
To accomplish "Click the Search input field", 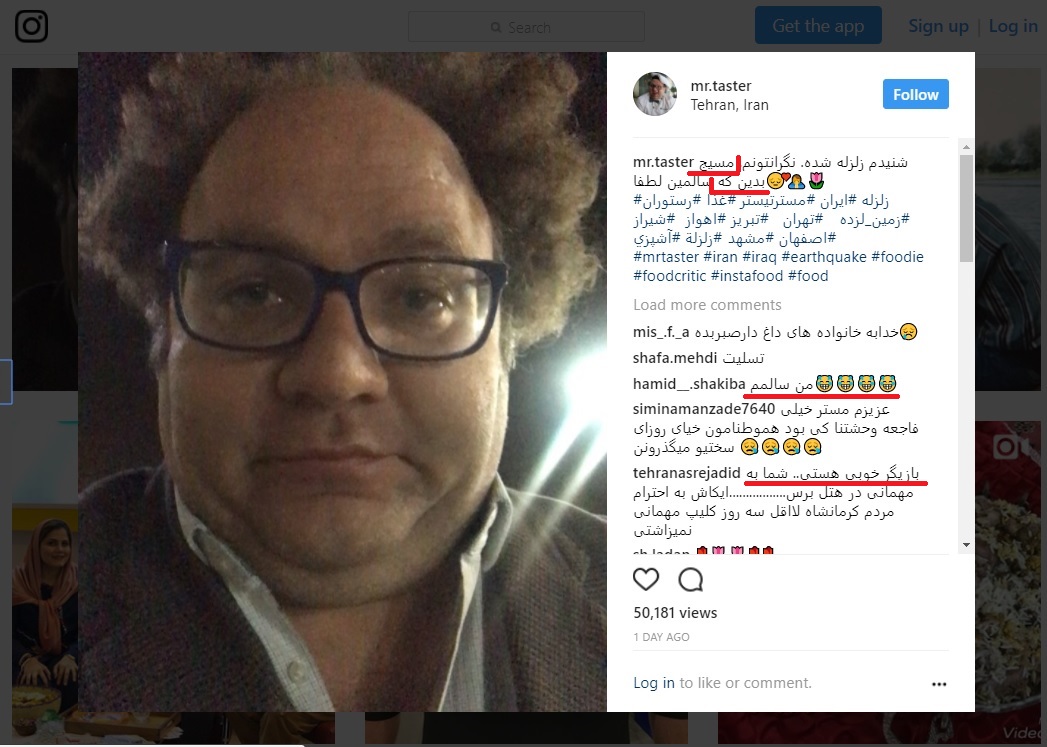I will [526, 27].
